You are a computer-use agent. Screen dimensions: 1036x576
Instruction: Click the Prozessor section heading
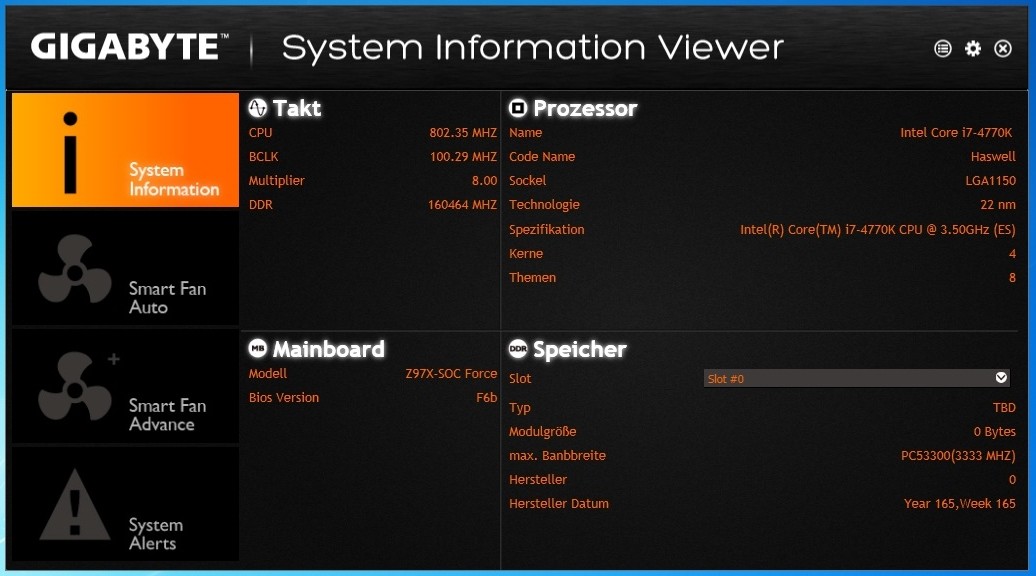tap(585, 108)
